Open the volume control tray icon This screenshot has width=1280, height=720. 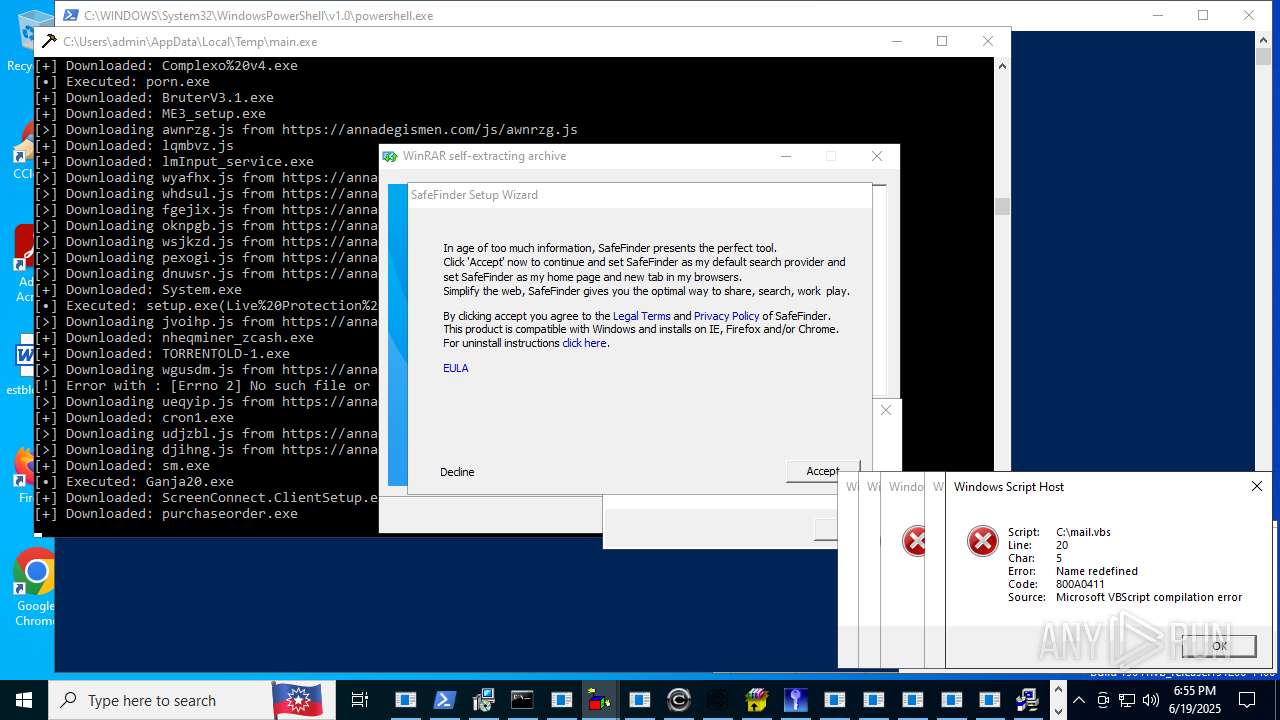pyautogui.click(x=1149, y=700)
